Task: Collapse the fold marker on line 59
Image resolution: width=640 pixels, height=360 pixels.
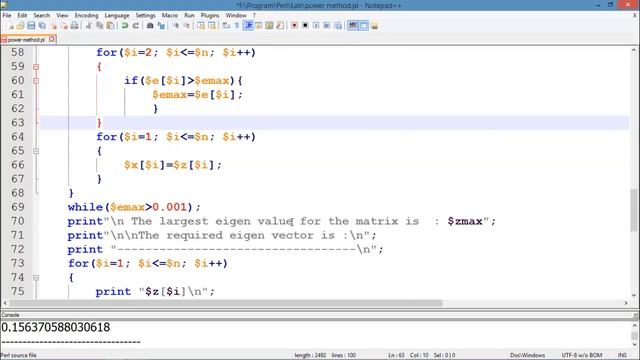Action: pos(36,67)
